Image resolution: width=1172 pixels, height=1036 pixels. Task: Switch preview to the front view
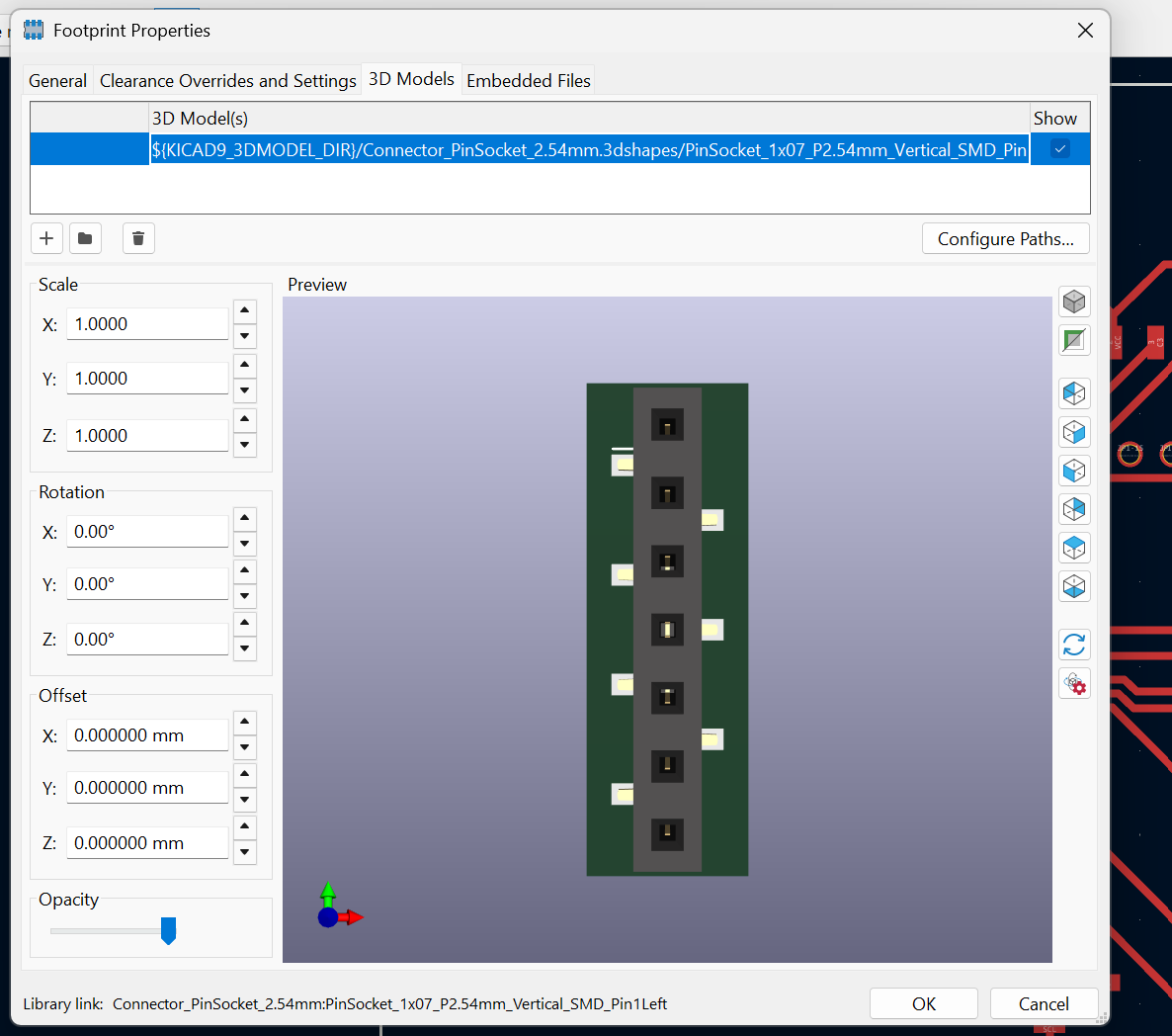(1074, 392)
